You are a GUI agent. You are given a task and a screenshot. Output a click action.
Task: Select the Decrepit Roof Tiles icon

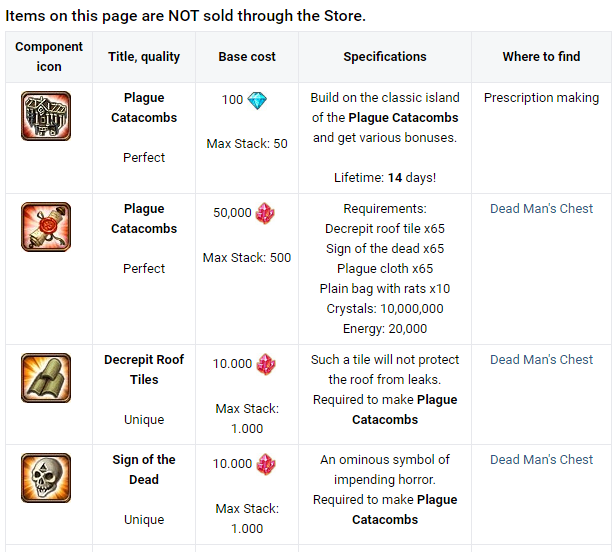tap(46, 377)
